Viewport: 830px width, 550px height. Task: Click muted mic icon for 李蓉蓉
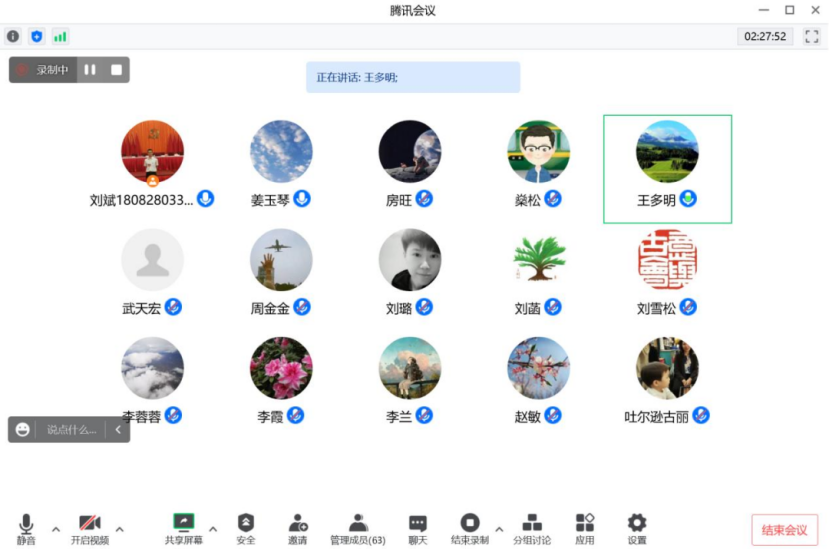tap(173, 416)
